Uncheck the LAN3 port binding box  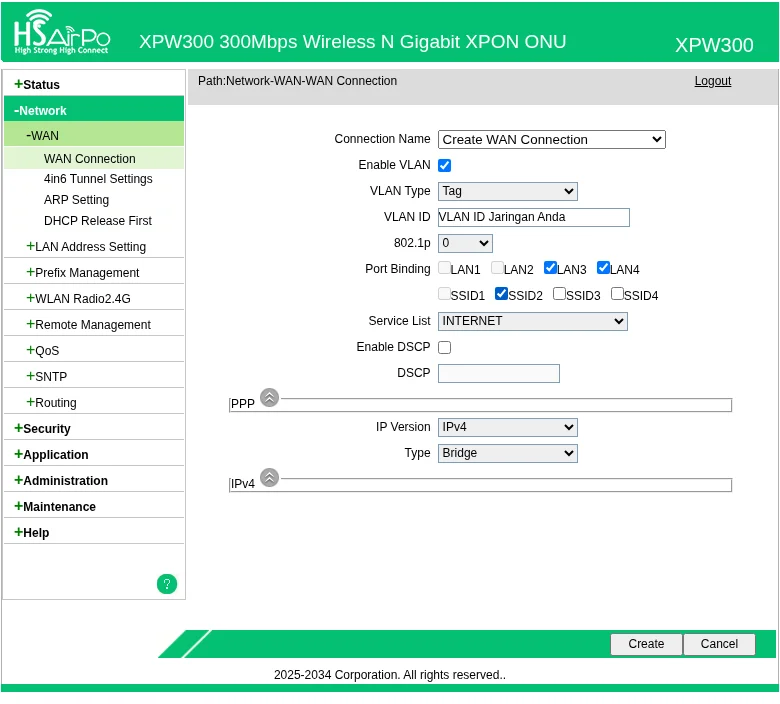coord(550,268)
